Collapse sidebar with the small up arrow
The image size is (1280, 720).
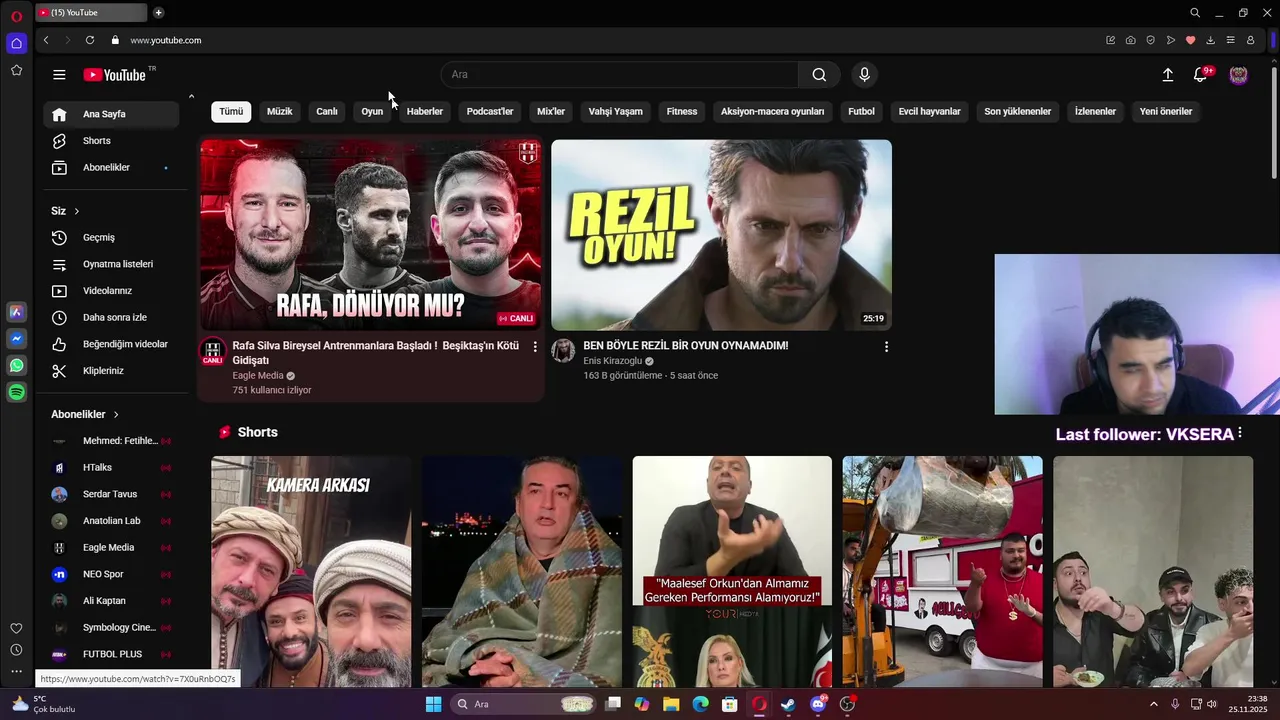click(x=191, y=96)
